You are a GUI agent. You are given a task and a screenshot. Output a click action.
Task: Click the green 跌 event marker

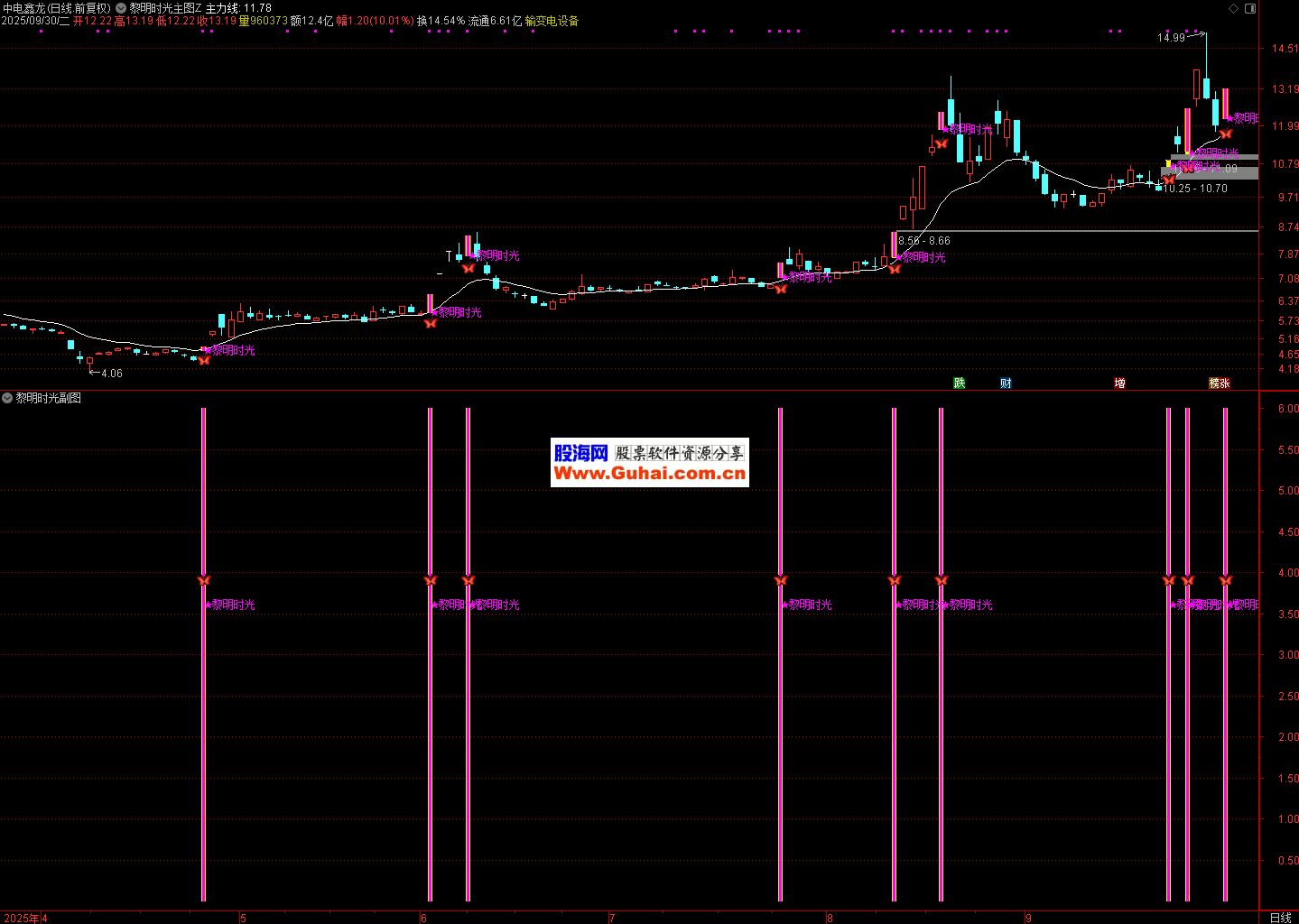coord(960,383)
